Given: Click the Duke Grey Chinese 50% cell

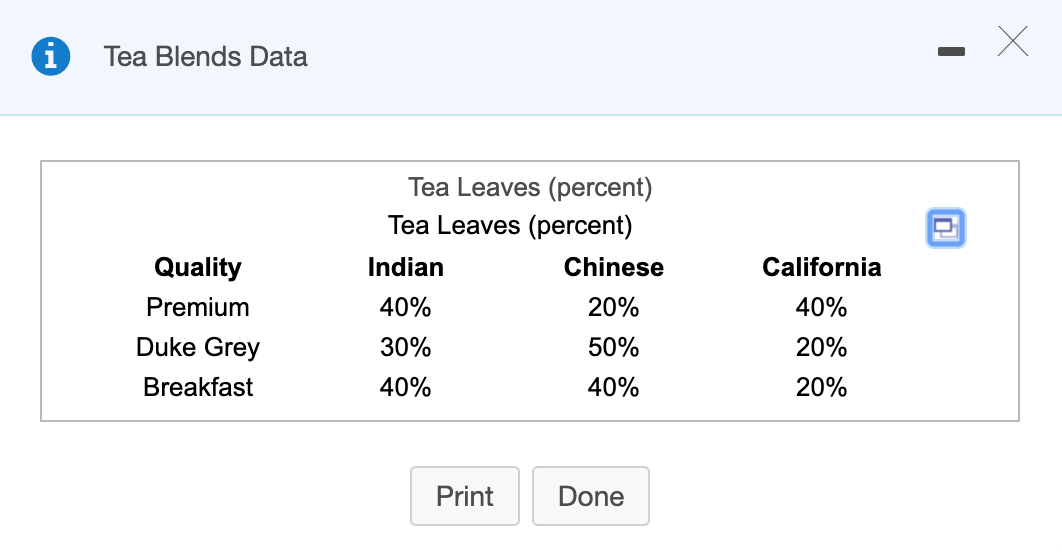Looking at the screenshot, I should [614, 347].
